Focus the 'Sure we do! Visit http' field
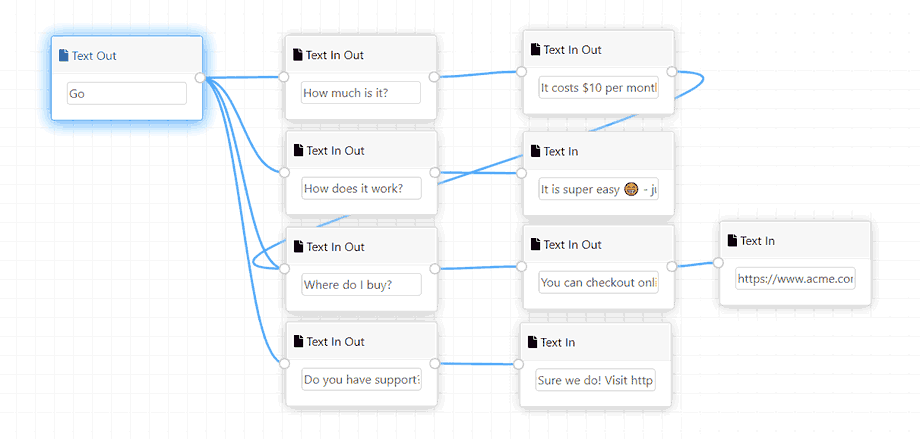 pyautogui.click(x=595, y=381)
